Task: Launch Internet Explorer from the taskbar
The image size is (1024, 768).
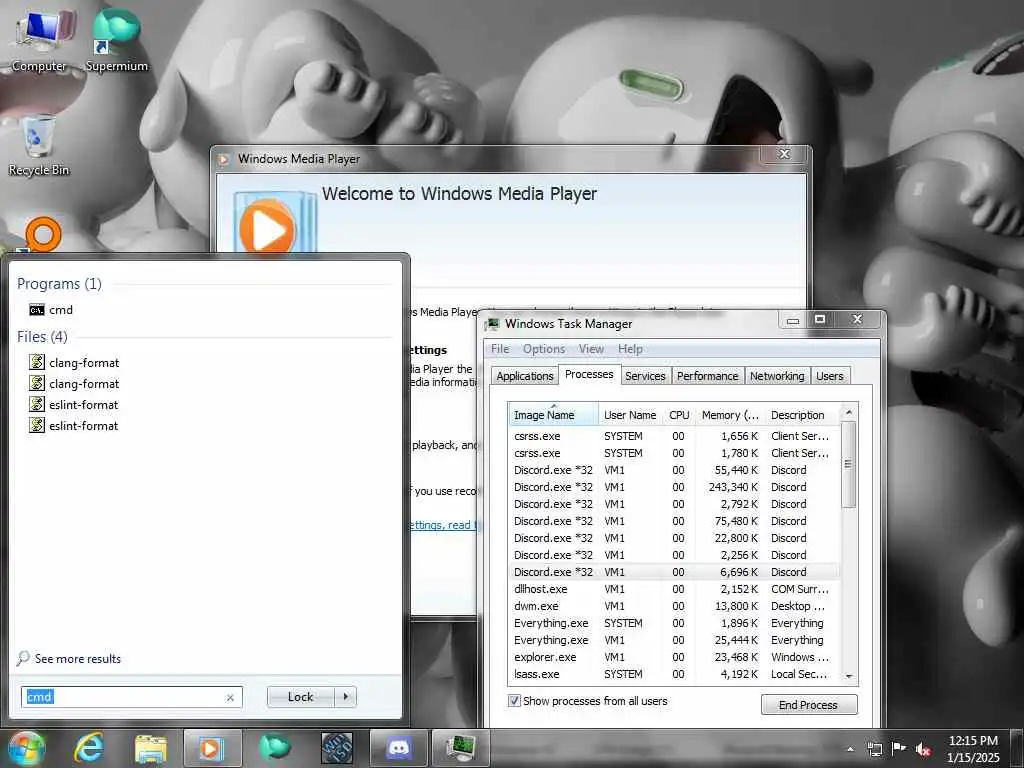Action: 89,748
